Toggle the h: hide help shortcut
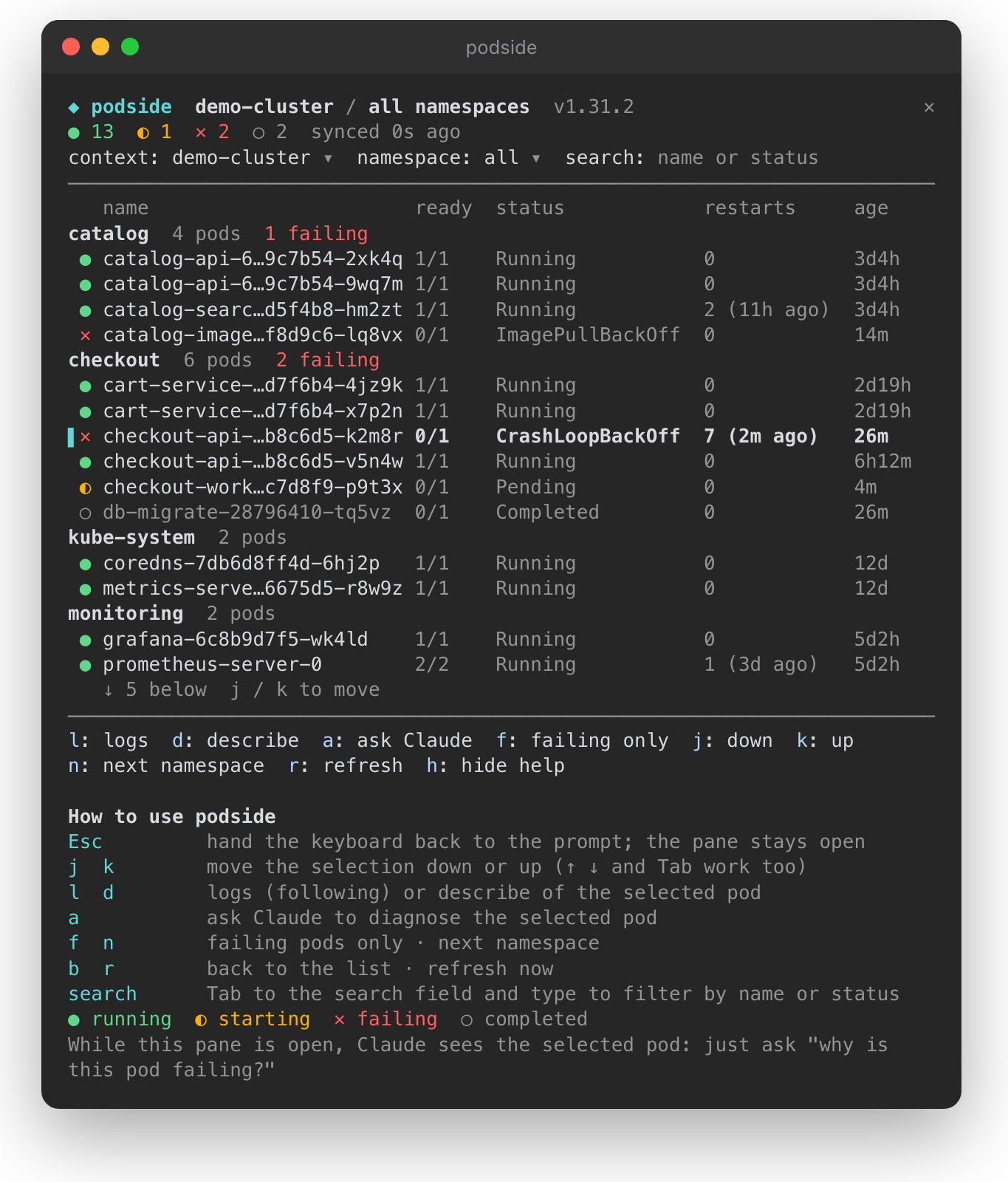Viewport: 1008px width, 1182px height. tap(496, 766)
